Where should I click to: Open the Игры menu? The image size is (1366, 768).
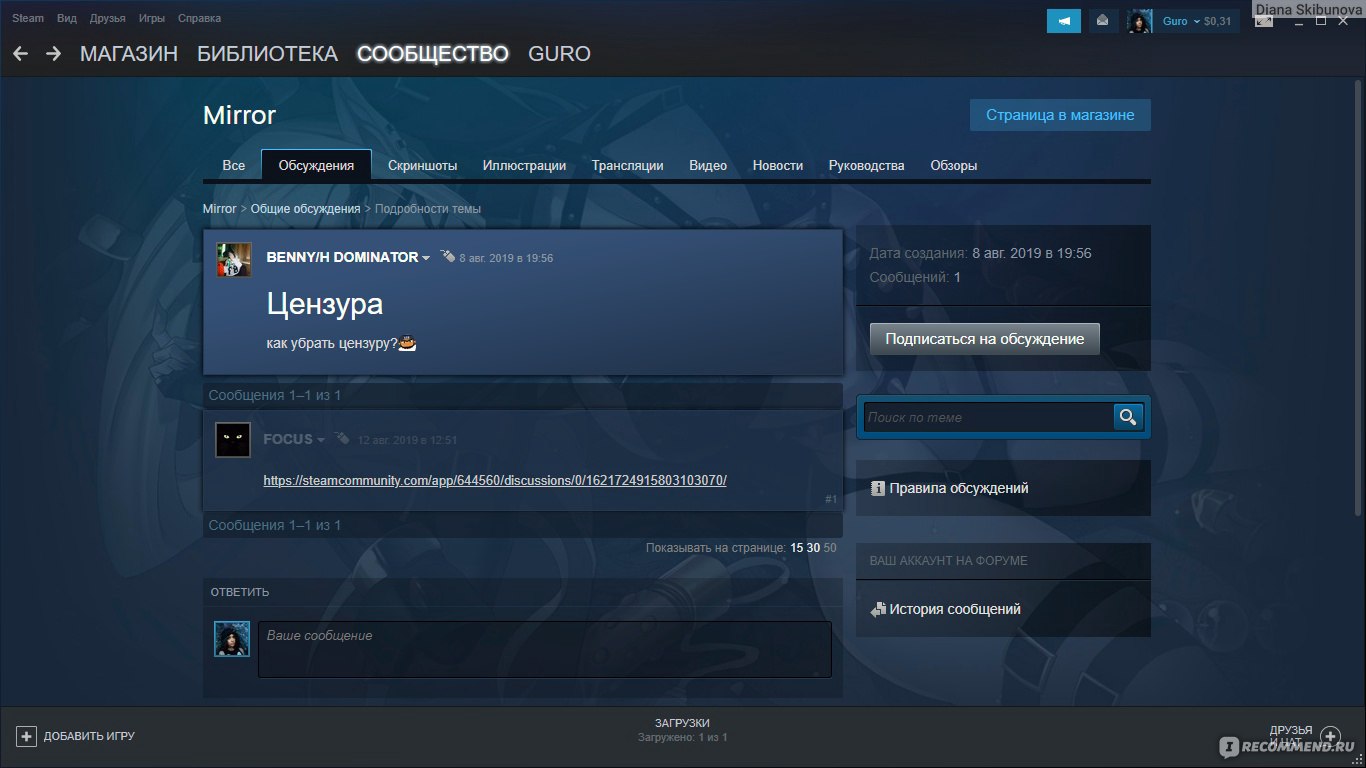click(x=152, y=18)
